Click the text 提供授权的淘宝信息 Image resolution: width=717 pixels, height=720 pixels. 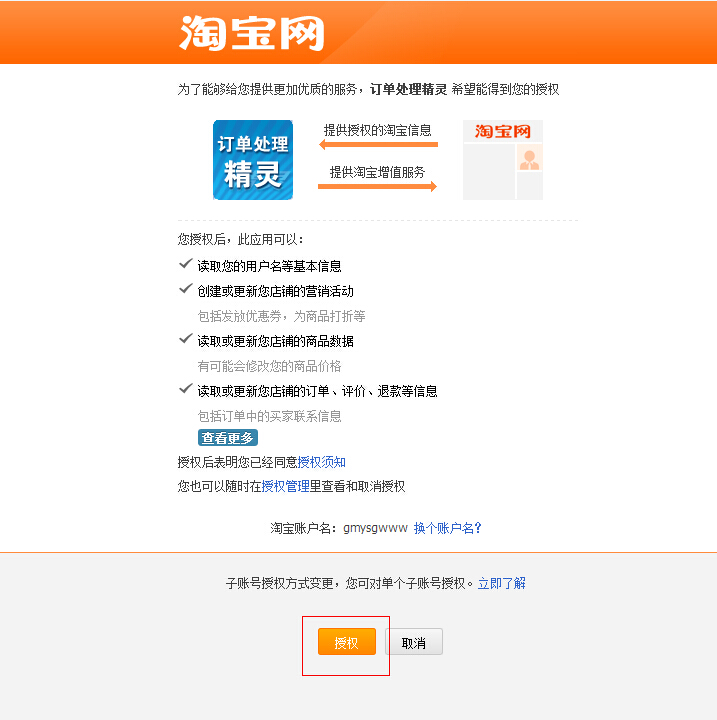[x=378, y=130]
